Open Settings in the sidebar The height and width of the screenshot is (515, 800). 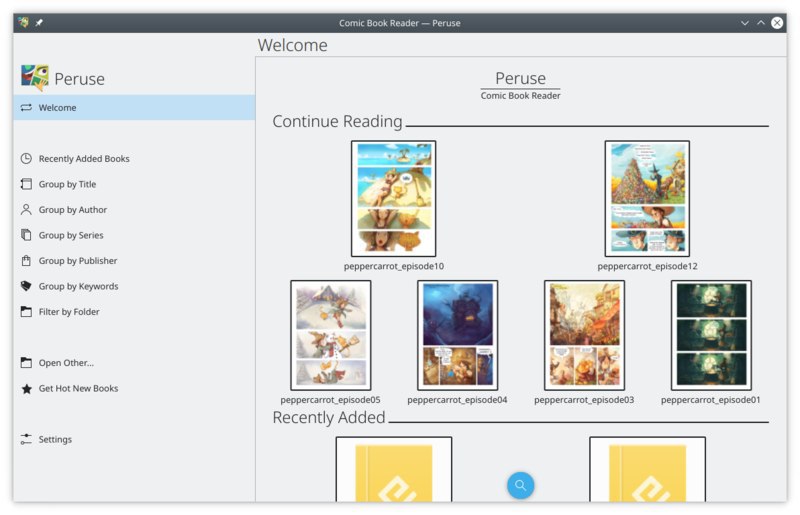(134, 439)
